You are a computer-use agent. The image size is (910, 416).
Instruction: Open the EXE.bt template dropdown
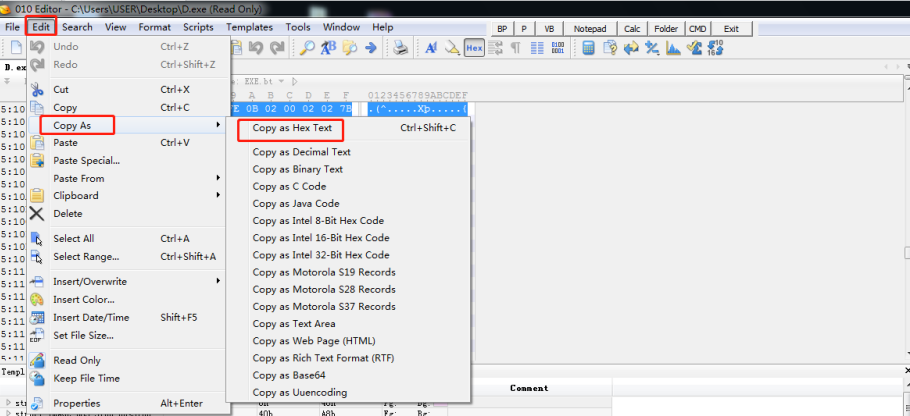281,81
